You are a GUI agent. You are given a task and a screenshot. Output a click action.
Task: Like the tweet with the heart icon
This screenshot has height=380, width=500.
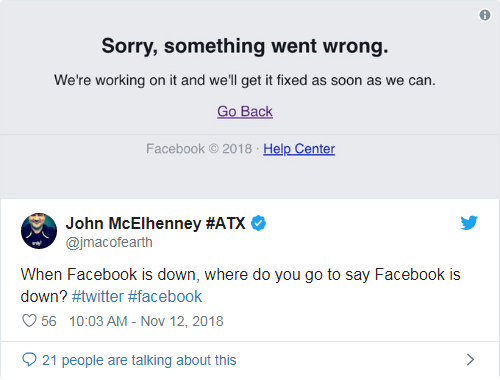(29, 321)
